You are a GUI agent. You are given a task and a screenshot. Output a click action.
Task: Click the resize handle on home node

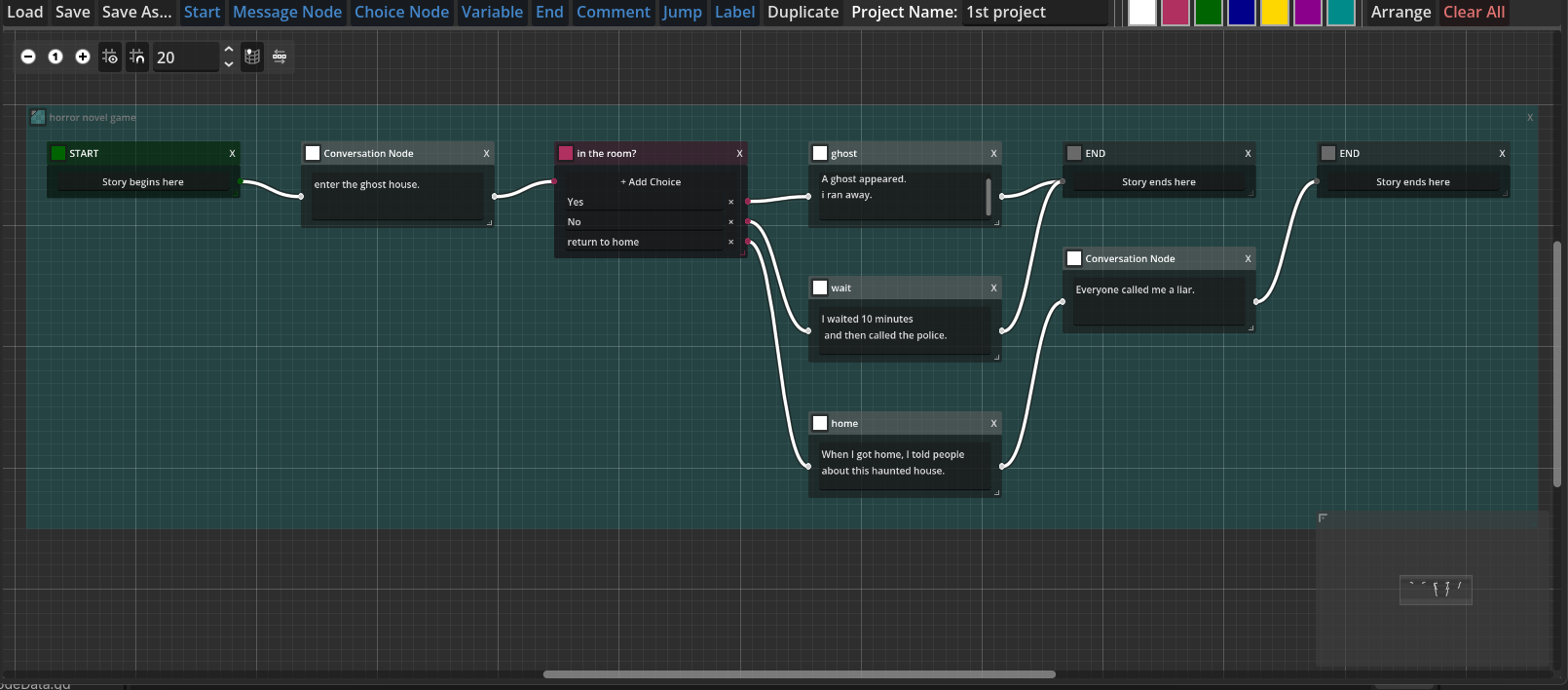(x=996, y=493)
